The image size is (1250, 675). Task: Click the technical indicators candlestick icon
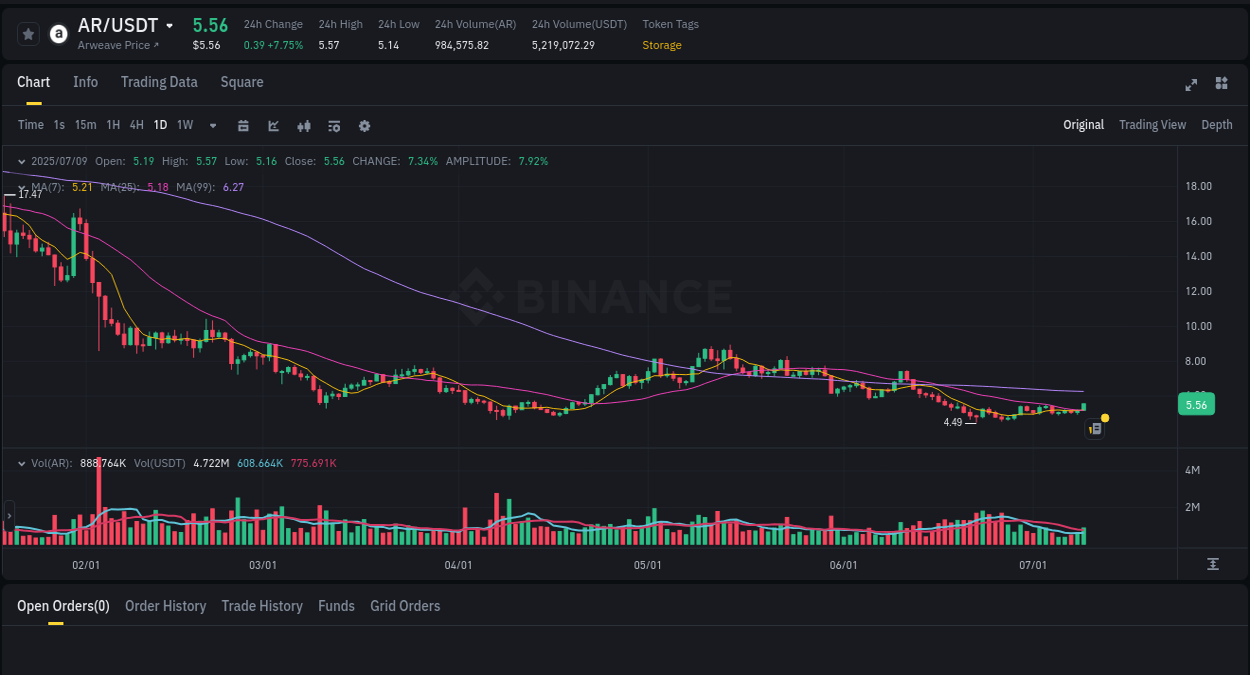(x=304, y=126)
